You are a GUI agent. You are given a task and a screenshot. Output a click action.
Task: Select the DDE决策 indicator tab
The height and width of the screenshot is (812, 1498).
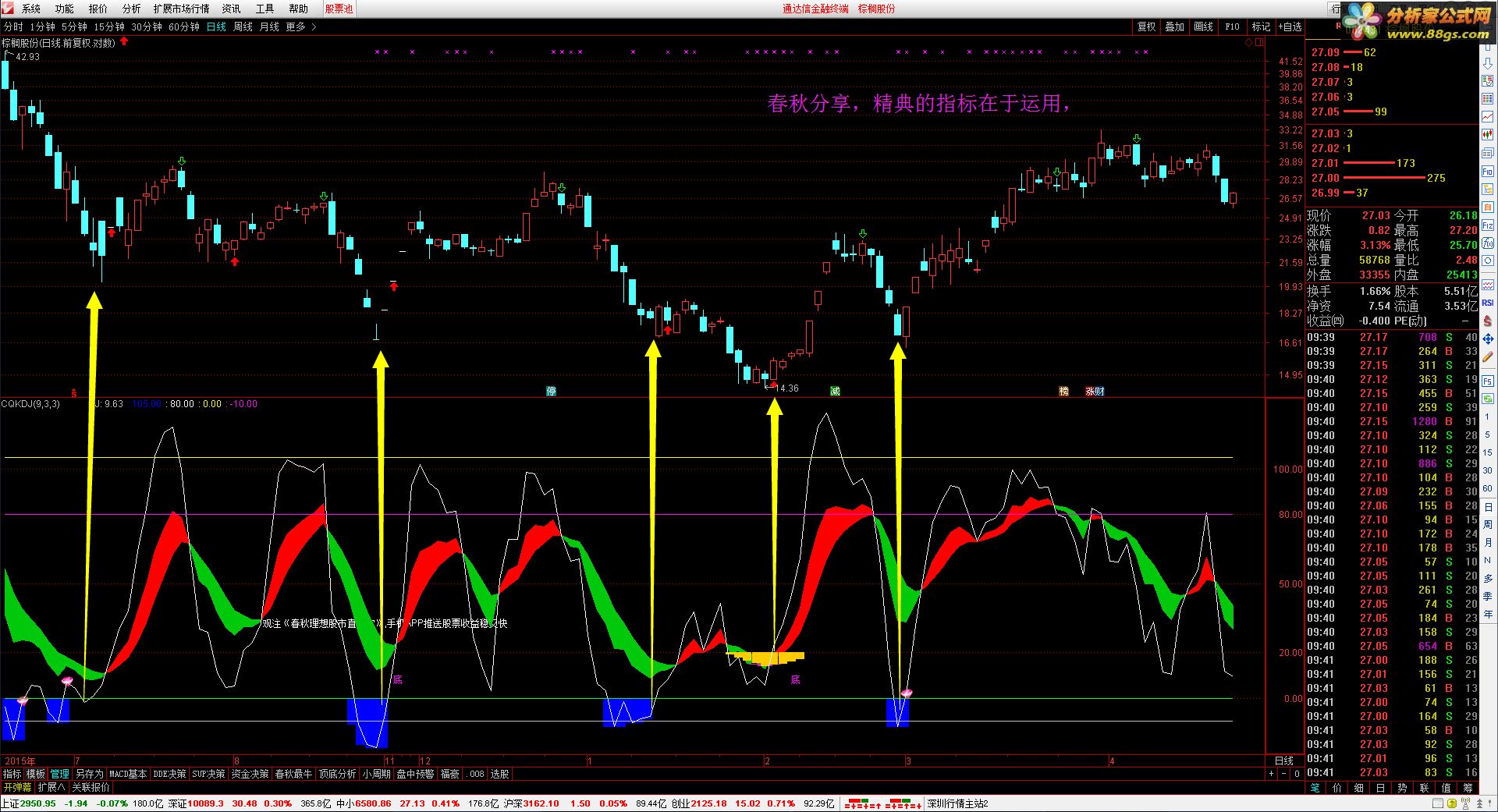[169, 774]
